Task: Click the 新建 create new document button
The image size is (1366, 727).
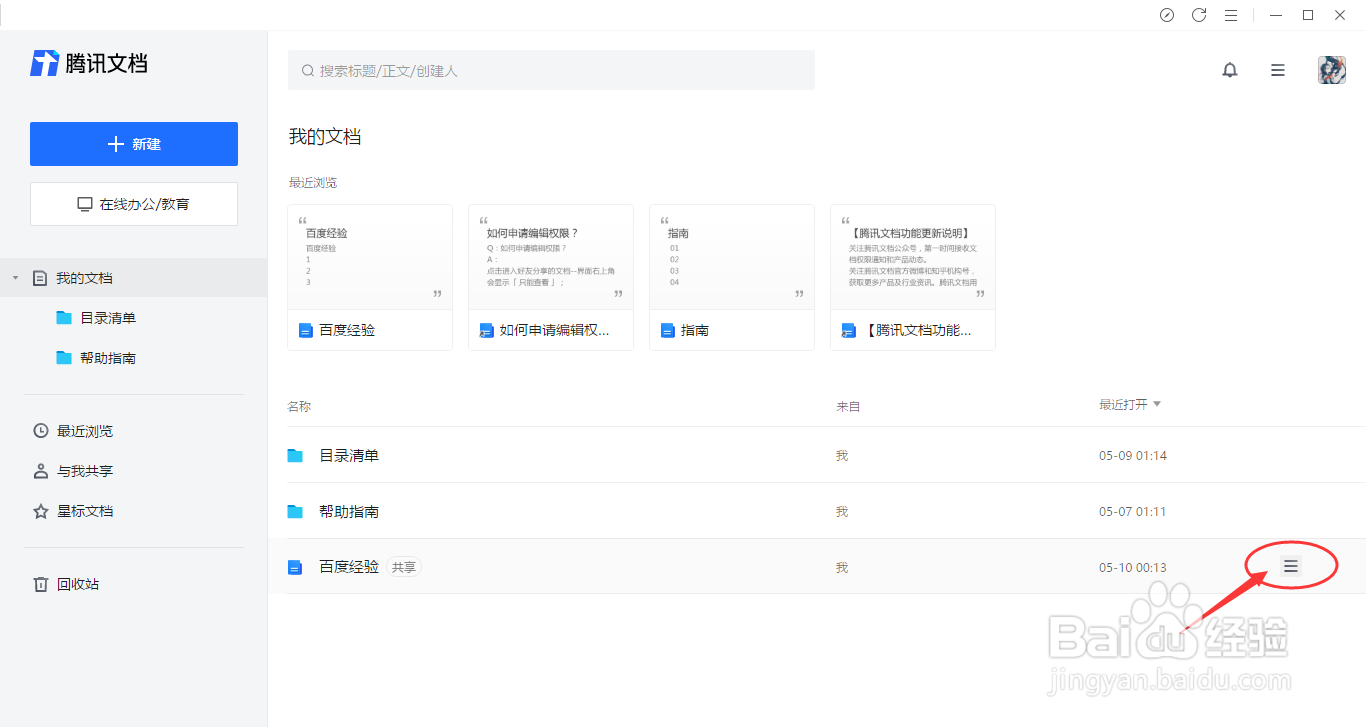Action: coord(133,143)
